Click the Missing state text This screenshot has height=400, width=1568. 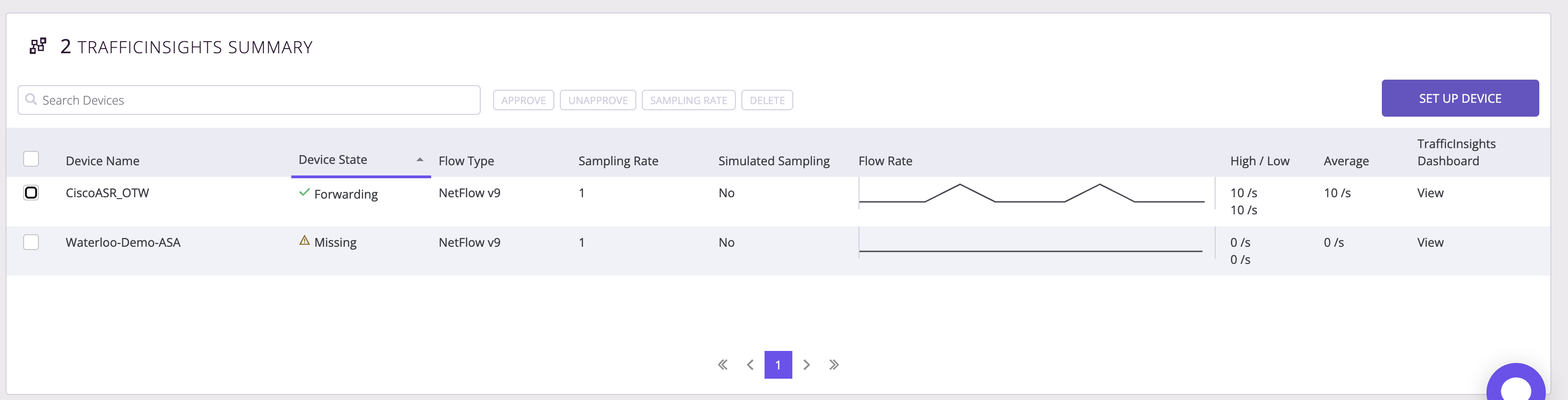pyautogui.click(x=335, y=242)
